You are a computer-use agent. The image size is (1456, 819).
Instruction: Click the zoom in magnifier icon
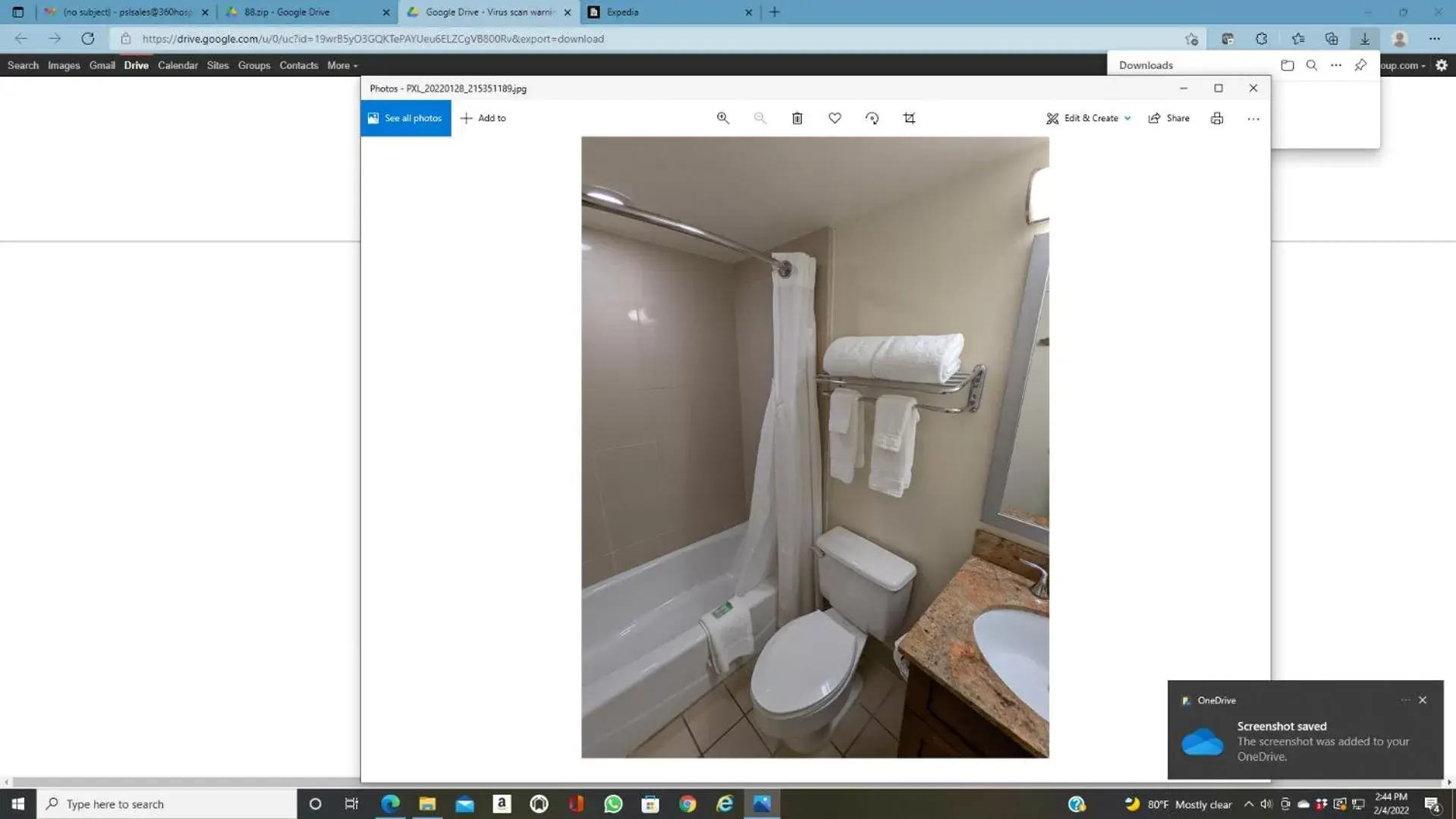pyautogui.click(x=722, y=118)
